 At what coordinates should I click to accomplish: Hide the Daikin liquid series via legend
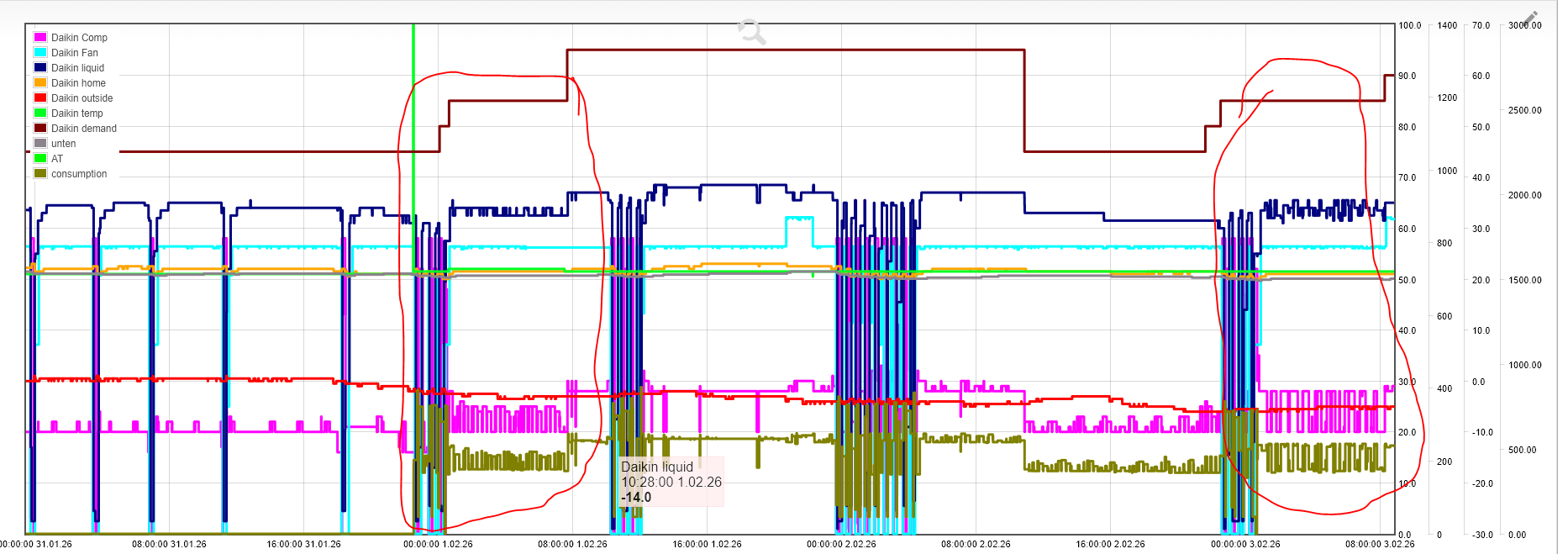(x=77, y=68)
